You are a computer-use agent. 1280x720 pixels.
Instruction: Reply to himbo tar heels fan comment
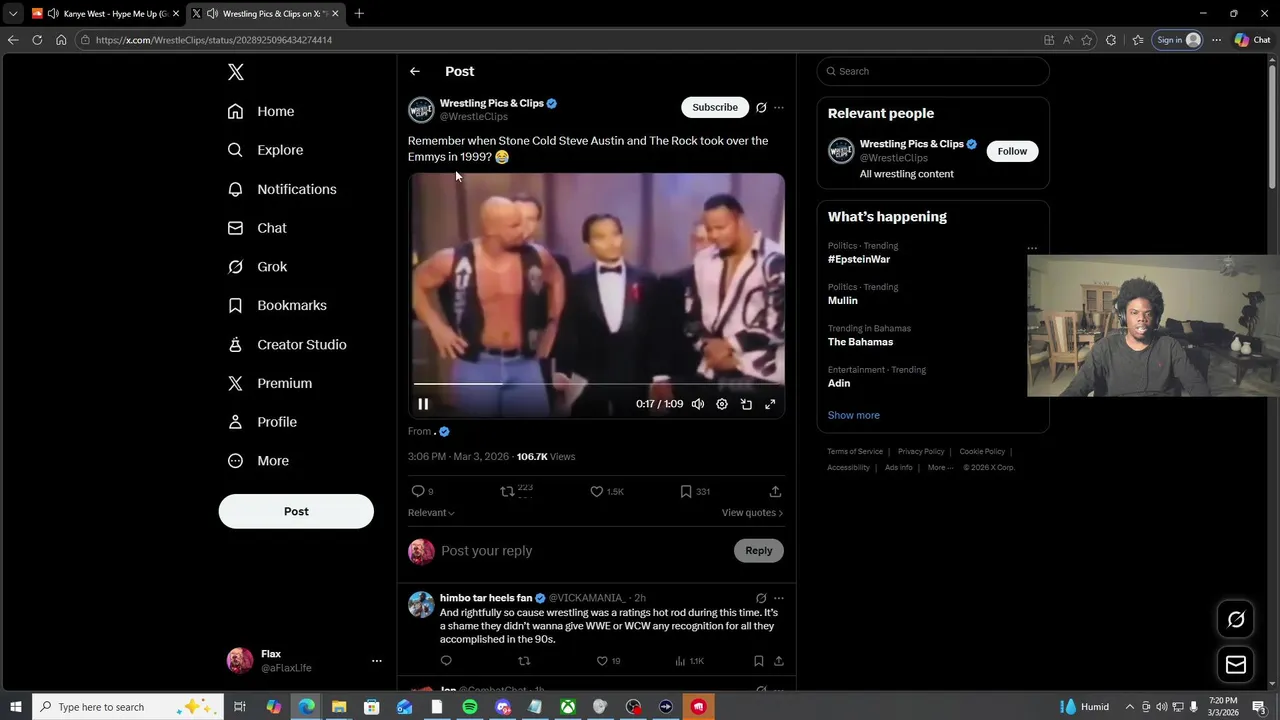tap(446, 661)
